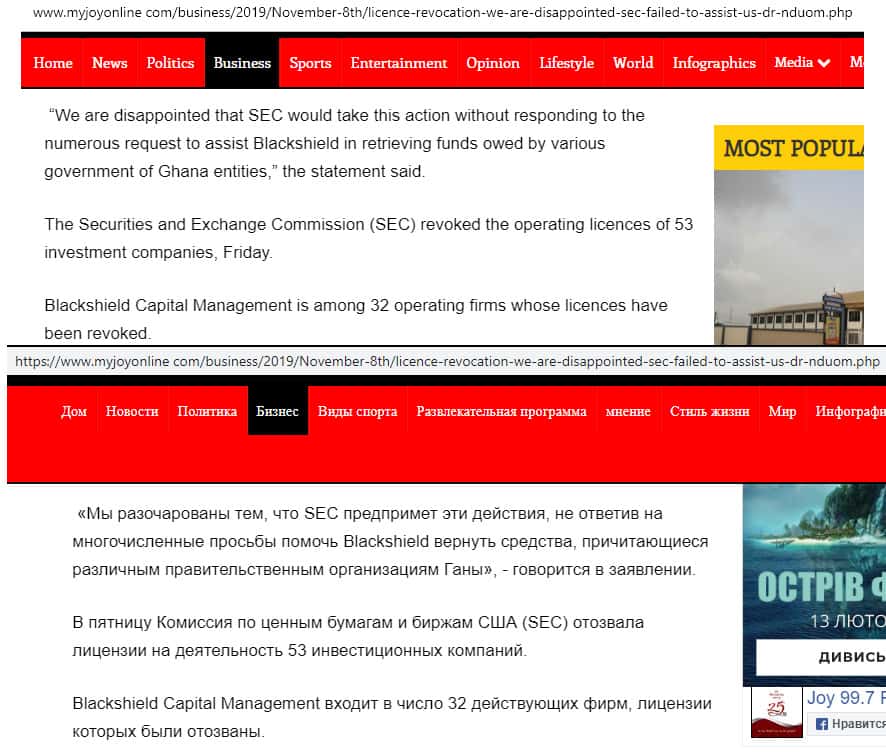886x753 pixels.
Task: Go to the Politics section
Action: tap(170, 63)
